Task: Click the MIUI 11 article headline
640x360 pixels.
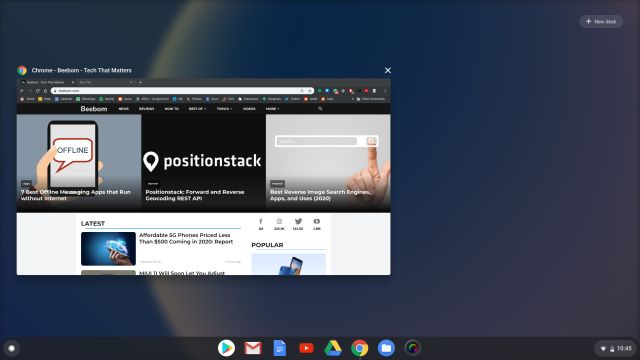Action: [182, 273]
